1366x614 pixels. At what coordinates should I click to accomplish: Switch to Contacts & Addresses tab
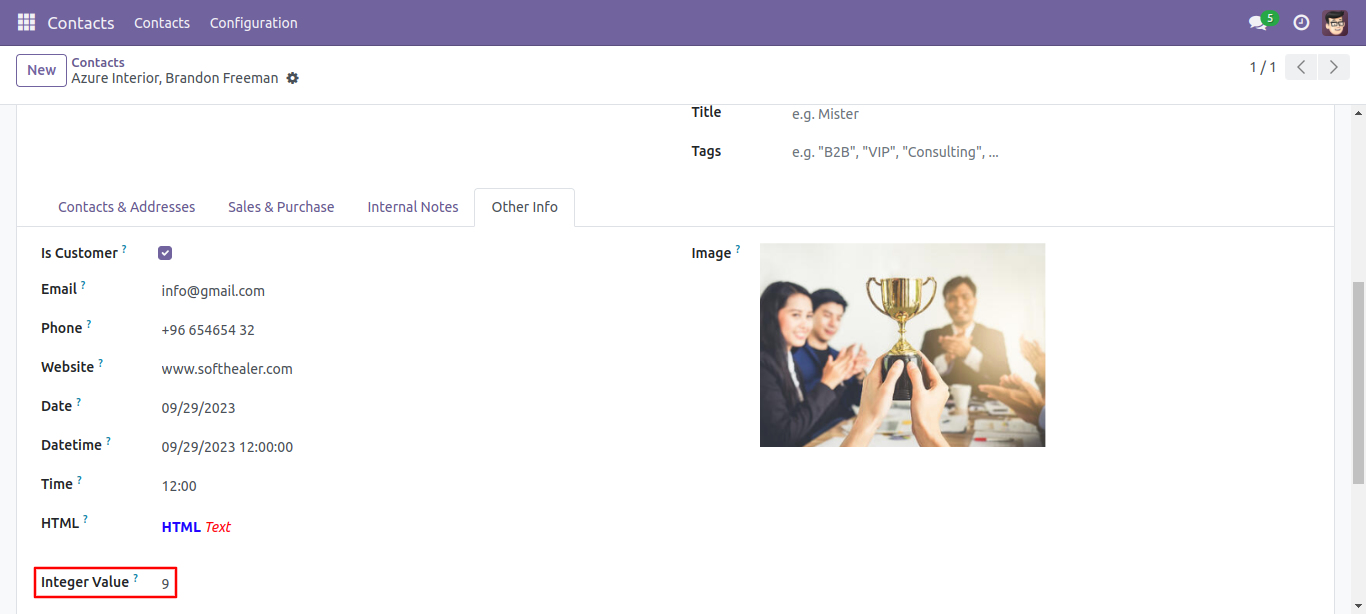click(127, 207)
